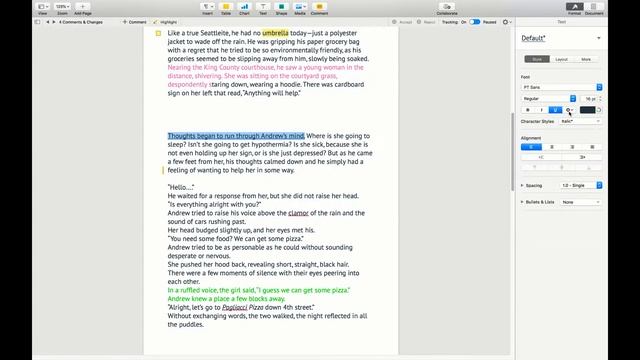Click the green tracked text 'Andrew knew a place'

click(x=197, y=299)
